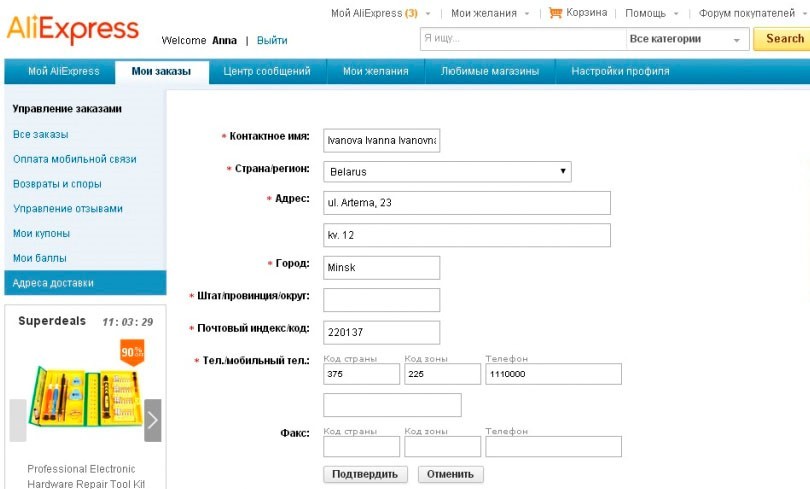This screenshot has height=489, width=810.
Task: Click the Почтовый индекс field 220137
Action: pos(382,333)
